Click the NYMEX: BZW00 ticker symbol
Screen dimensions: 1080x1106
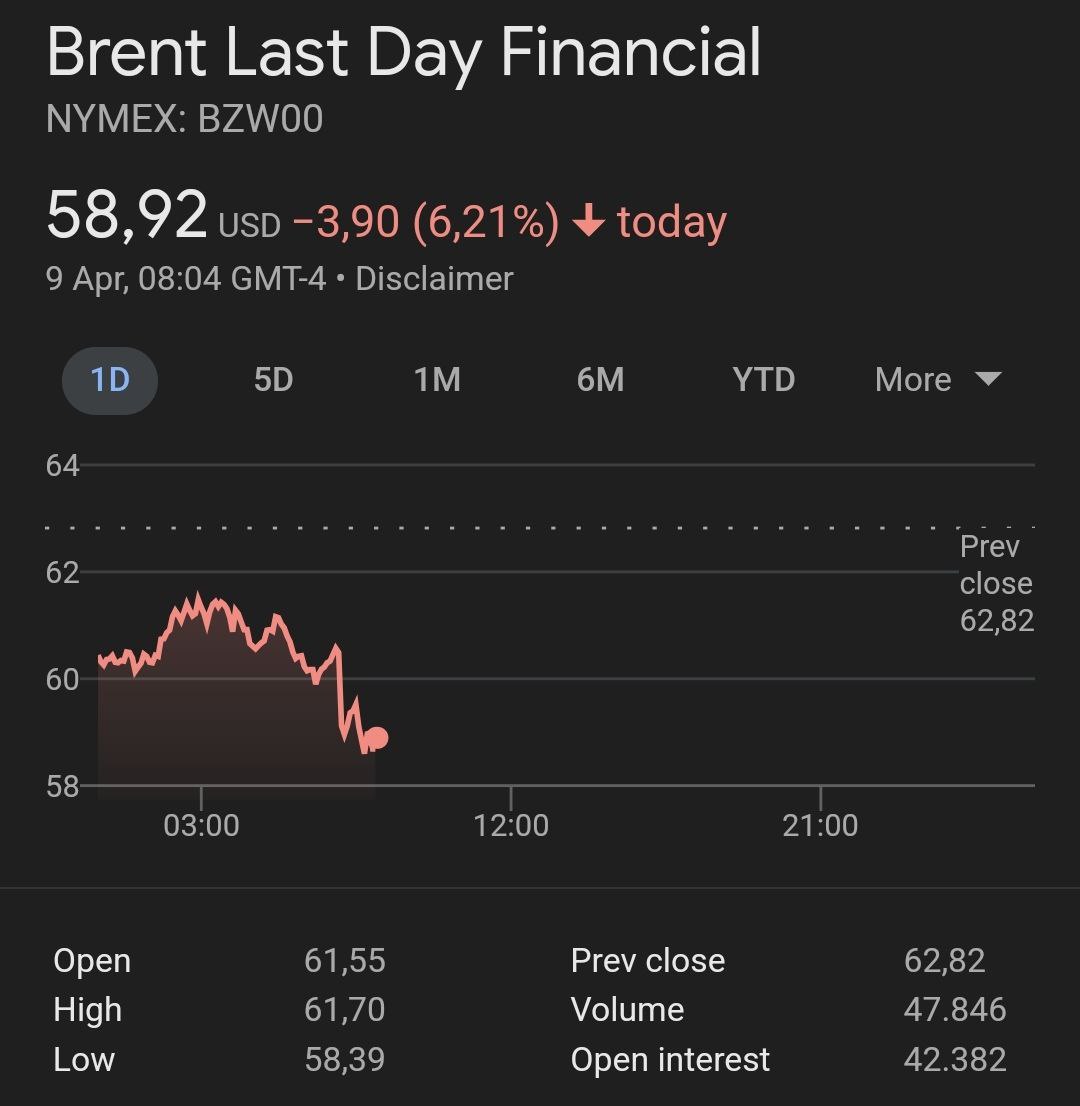pos(184,119)
